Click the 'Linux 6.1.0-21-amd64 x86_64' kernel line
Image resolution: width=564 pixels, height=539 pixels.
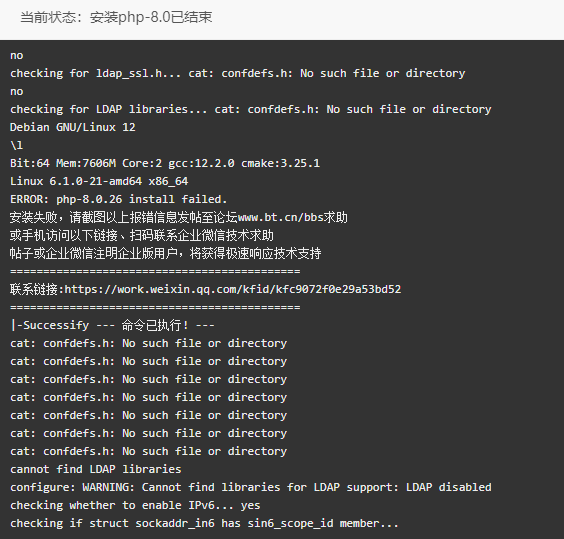99,181
